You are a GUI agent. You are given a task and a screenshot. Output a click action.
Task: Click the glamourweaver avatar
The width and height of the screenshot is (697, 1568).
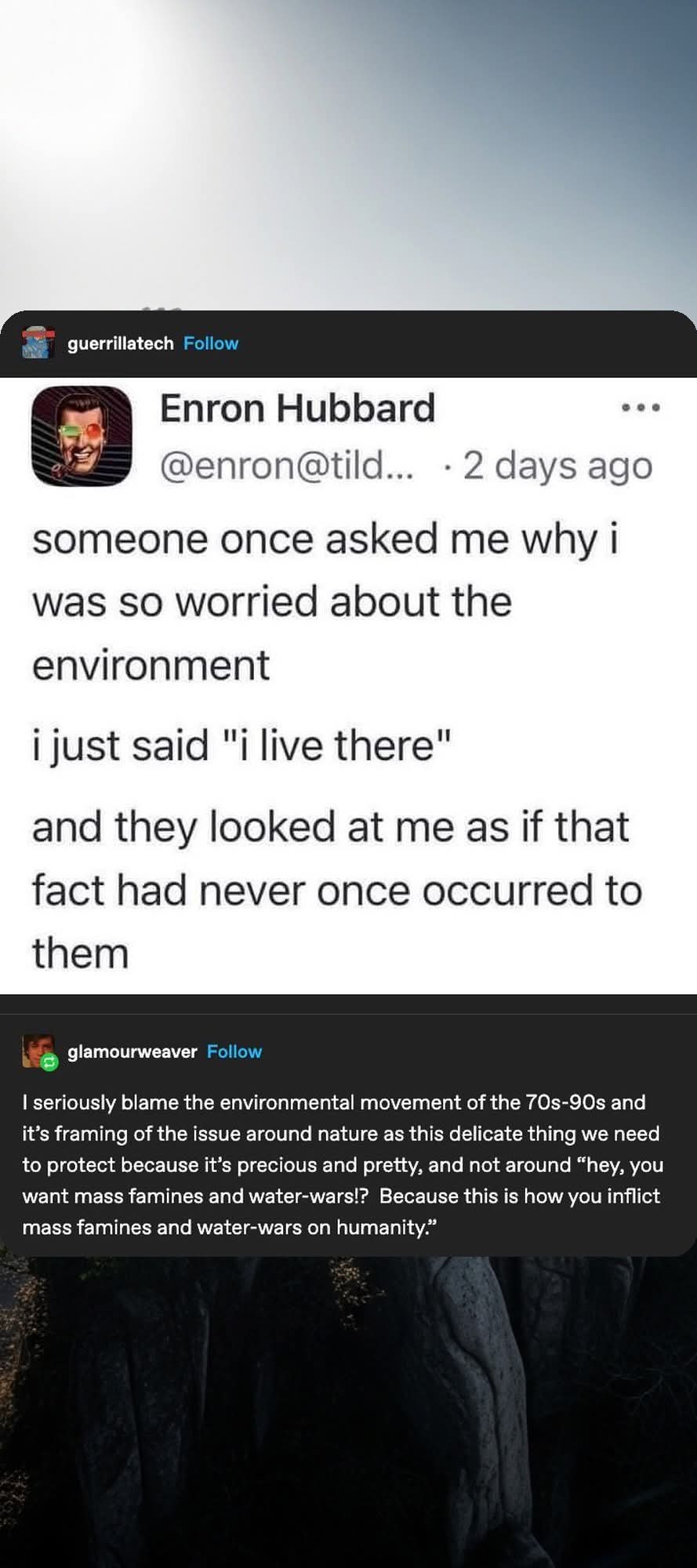tap(36, 1051)
